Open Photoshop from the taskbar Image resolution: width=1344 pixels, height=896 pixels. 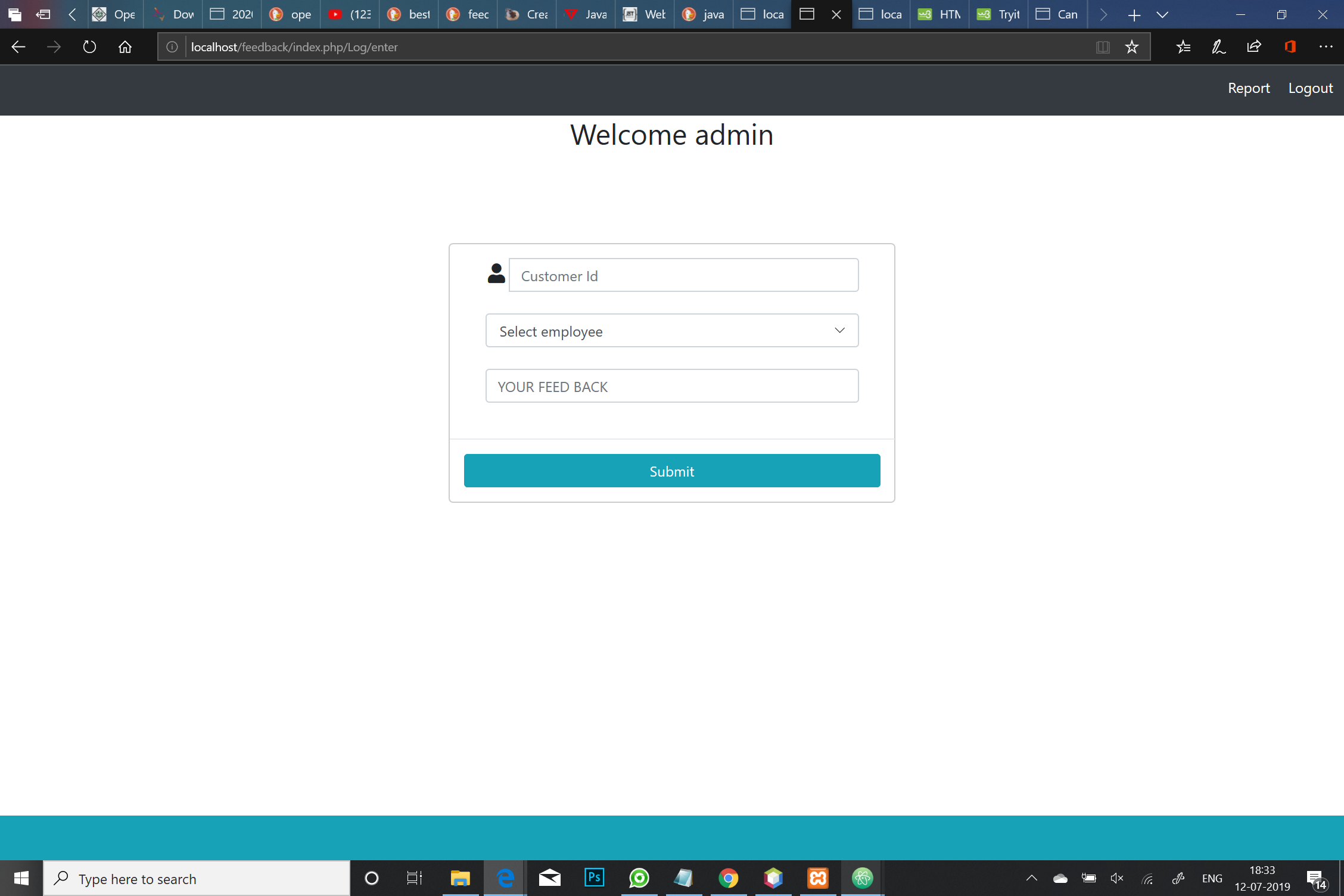tap(594, 878)
